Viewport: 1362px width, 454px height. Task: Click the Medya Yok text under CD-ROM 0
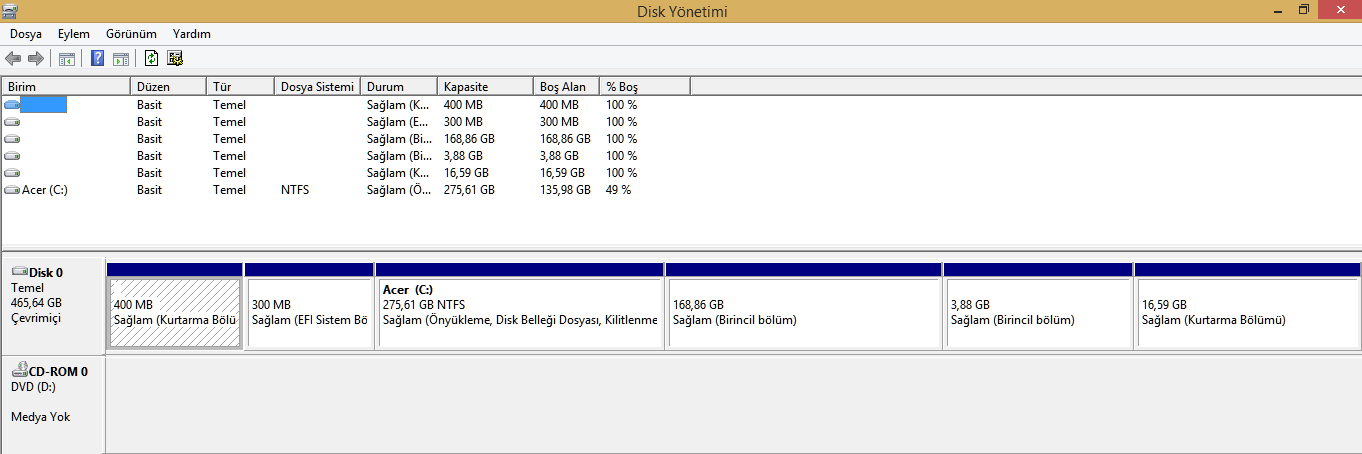pos(41,417)
